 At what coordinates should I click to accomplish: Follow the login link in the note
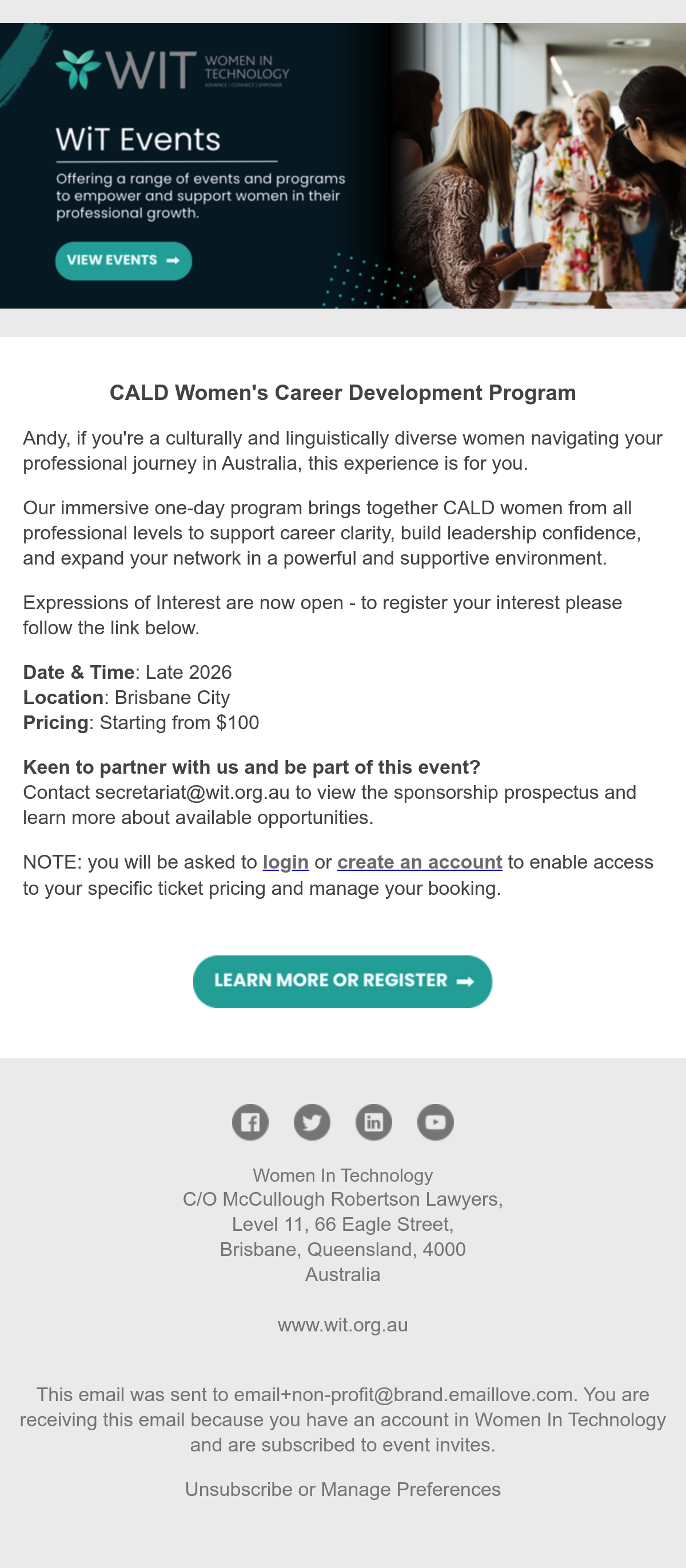tap(285, 862)
